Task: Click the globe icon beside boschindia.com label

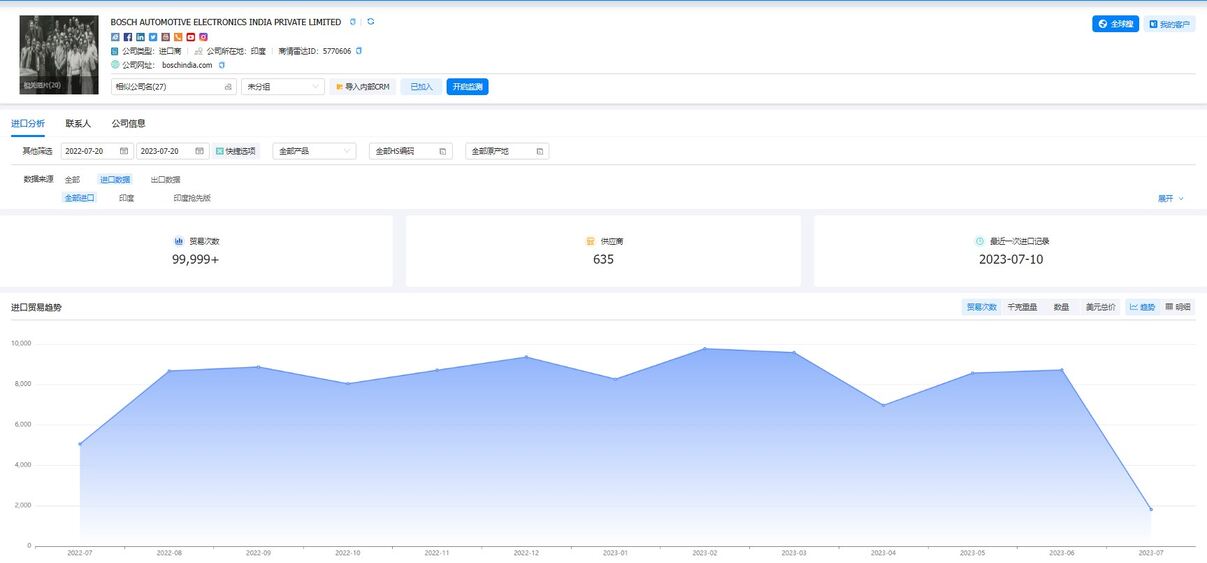Action: (x=115, y=64)
